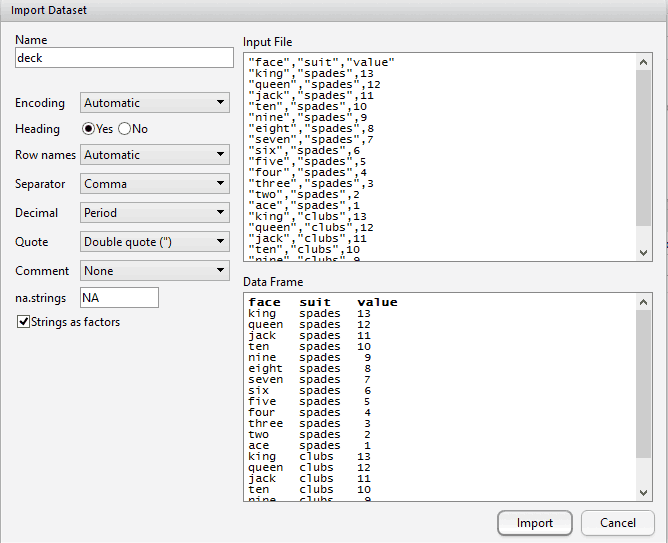Click the face column header in Data Frame
This screenshot has width=668, height=543.
[x=265, y=302]
